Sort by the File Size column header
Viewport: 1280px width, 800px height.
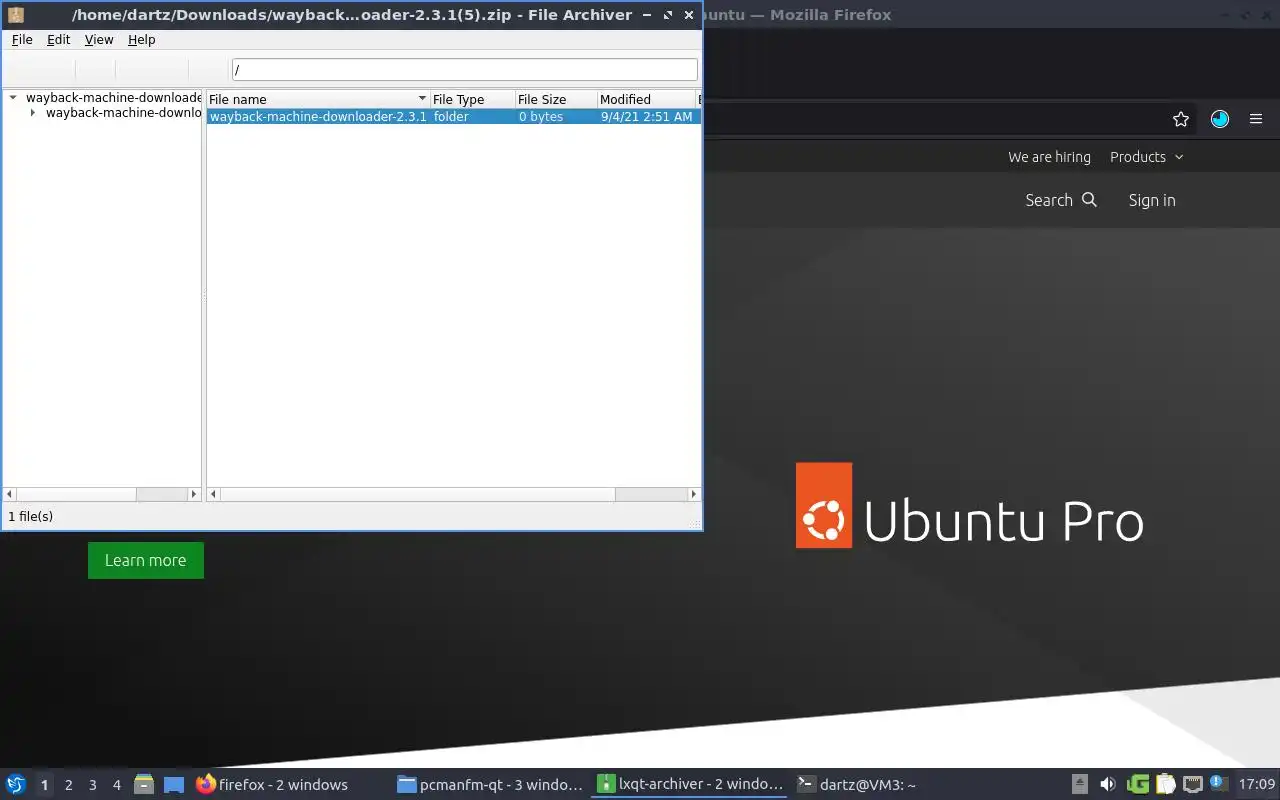pos(556,99)
